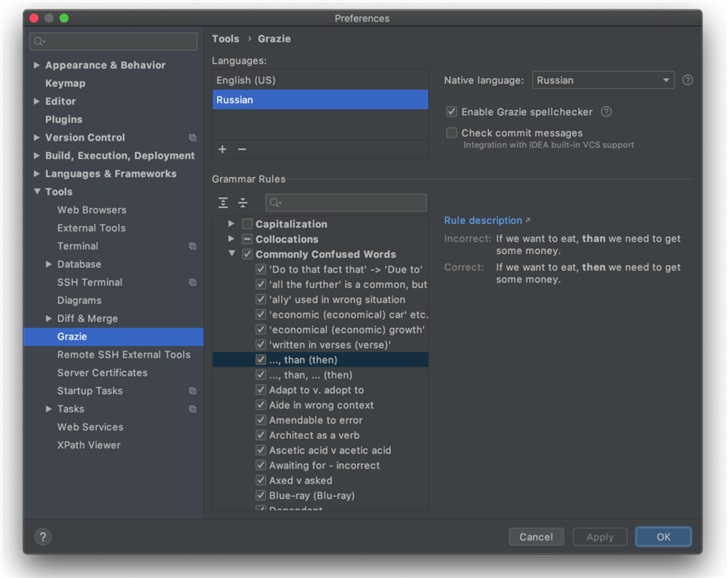Select Diagrams settings item
This screenshot has height=578, width=728.
click(79, 300)
